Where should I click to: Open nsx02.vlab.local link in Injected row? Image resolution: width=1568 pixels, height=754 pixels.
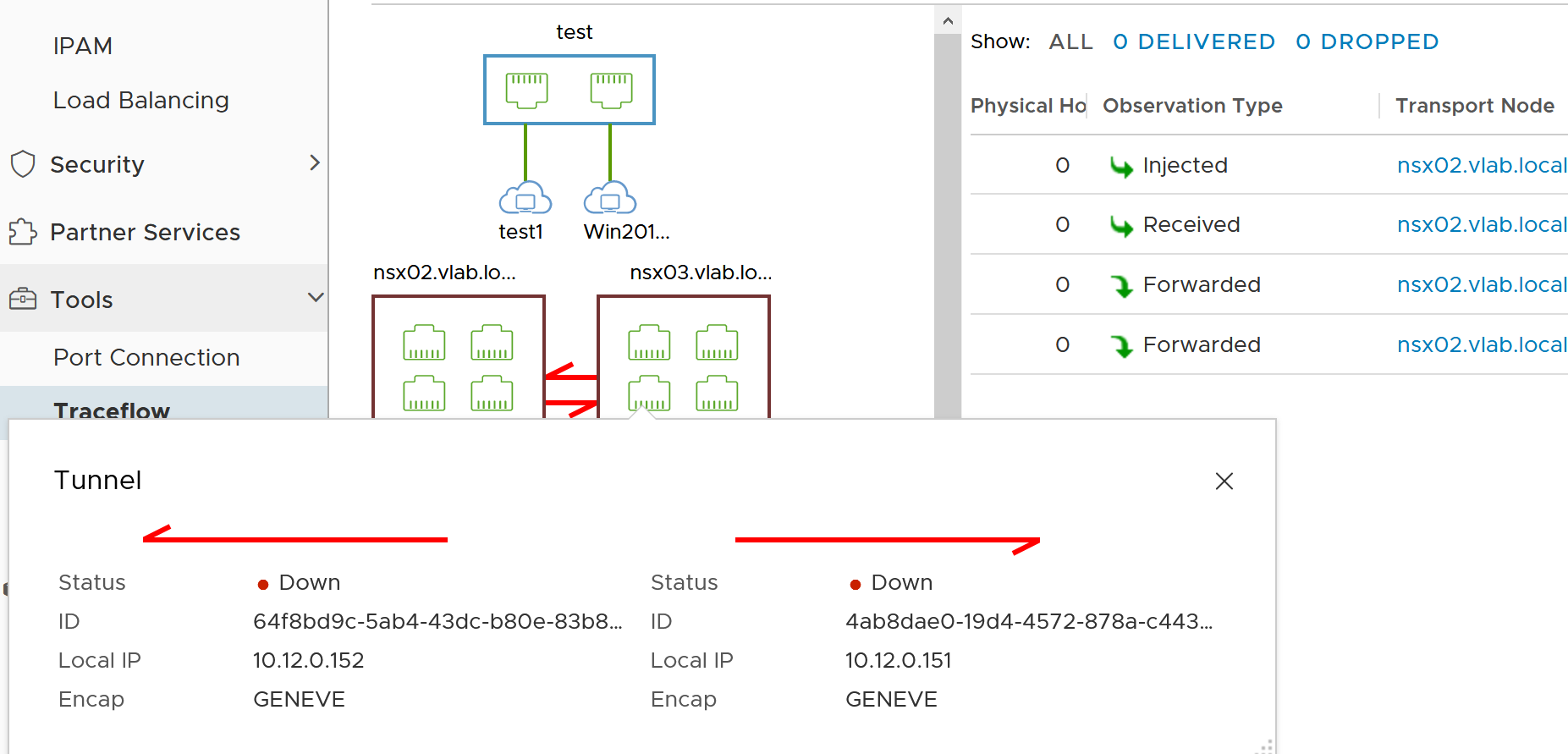tap(1482, 165)
